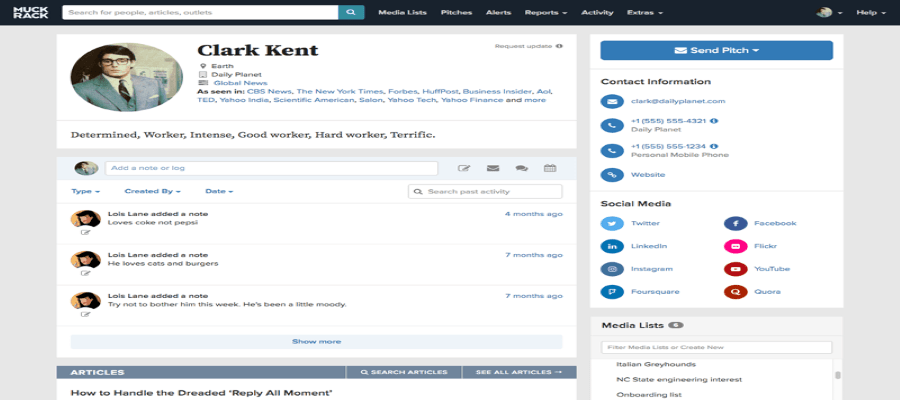
Task: Click the email envelope icon in activity toolbar
Action: tap(493, 168)
